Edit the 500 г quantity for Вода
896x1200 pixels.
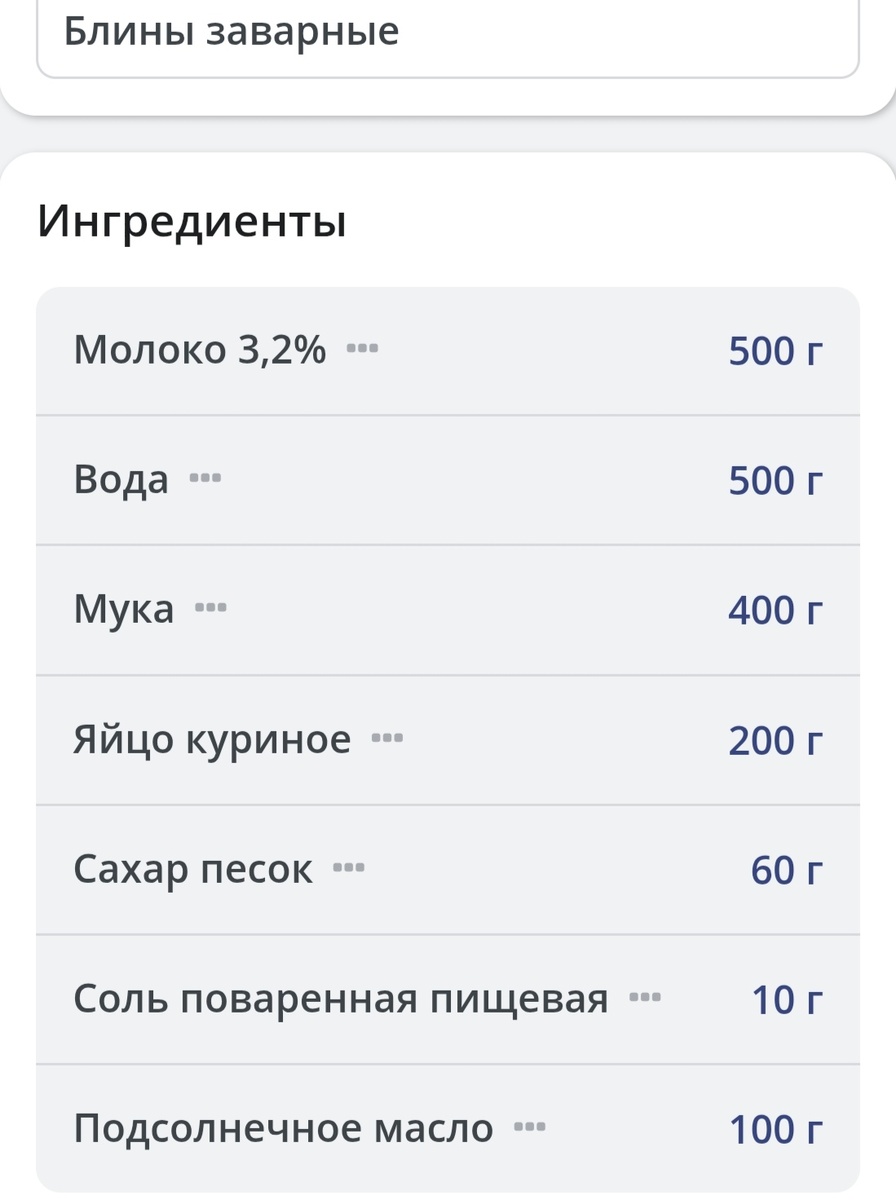776,481
